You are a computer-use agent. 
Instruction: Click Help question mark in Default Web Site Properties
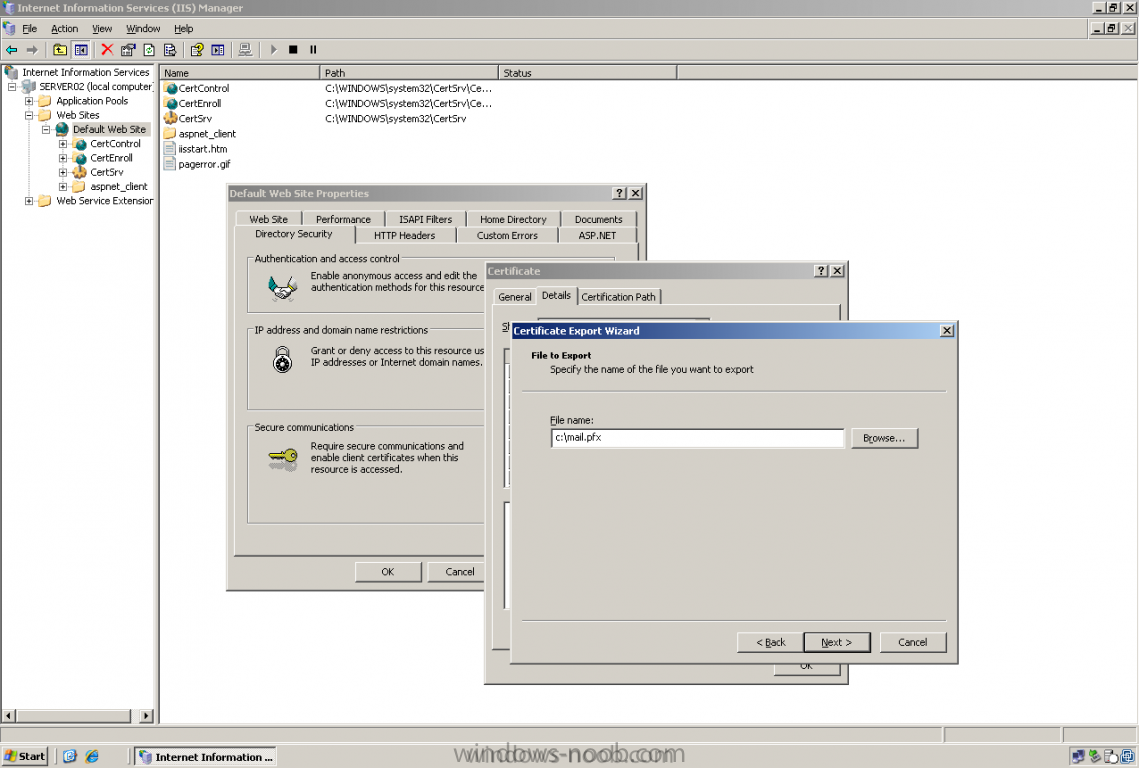(x=619, y=193)
